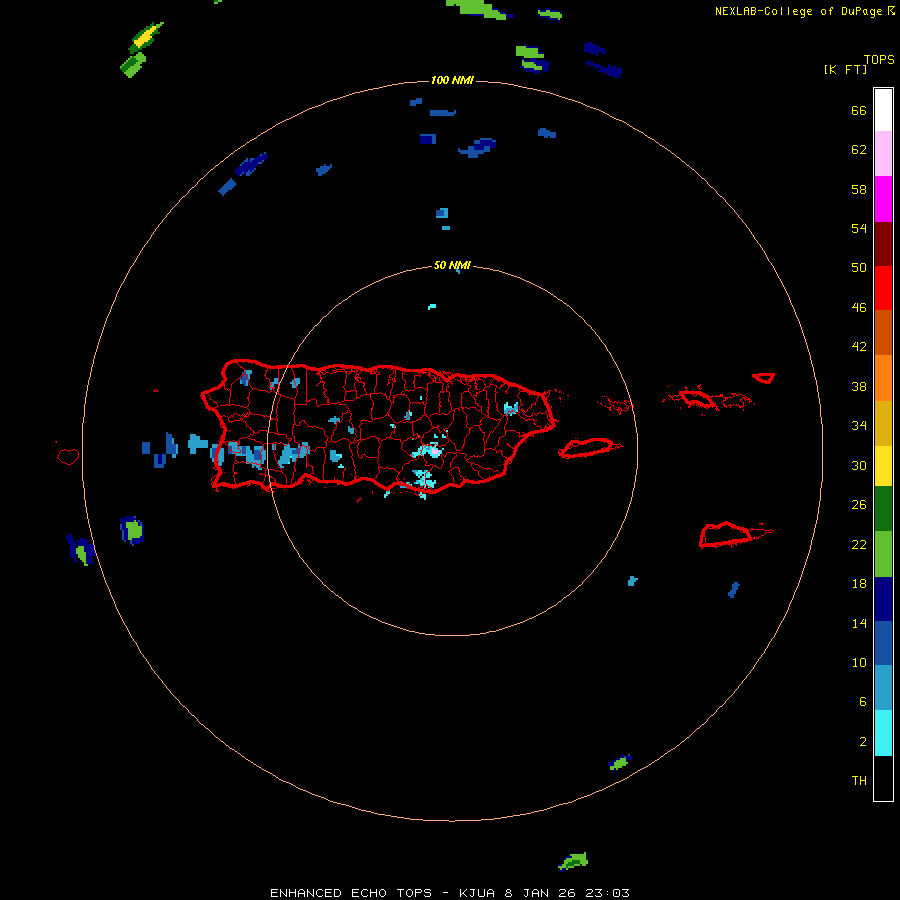This screenshot has height=900, width=900.
Task: Click the 14 value on the legend
Action: (859, 623)
